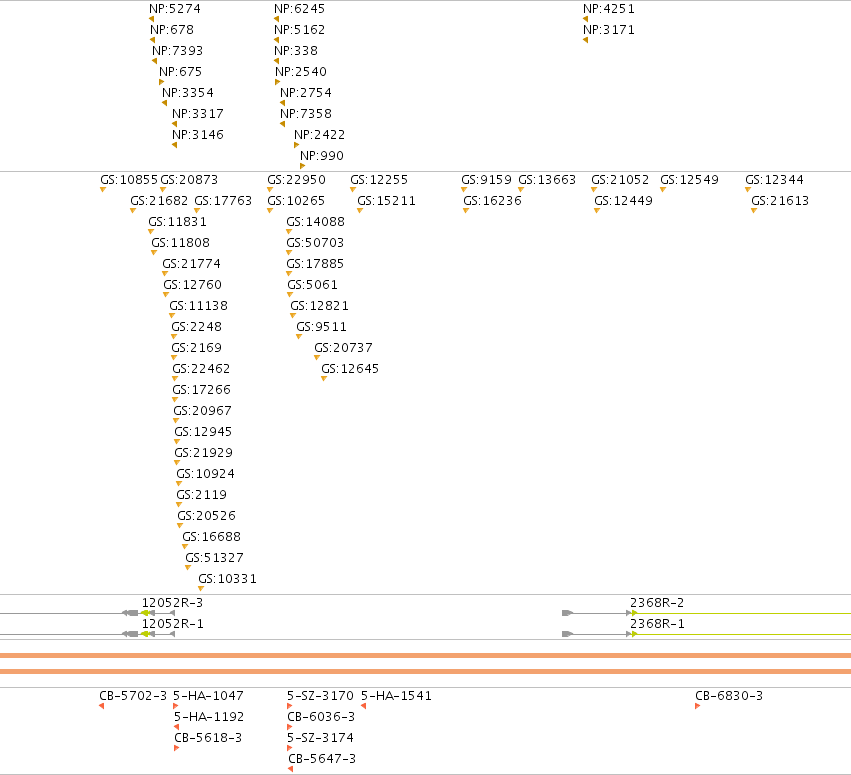Click the GS:51327 label
The image size is (851, 775).
click(x=214, y=558)
